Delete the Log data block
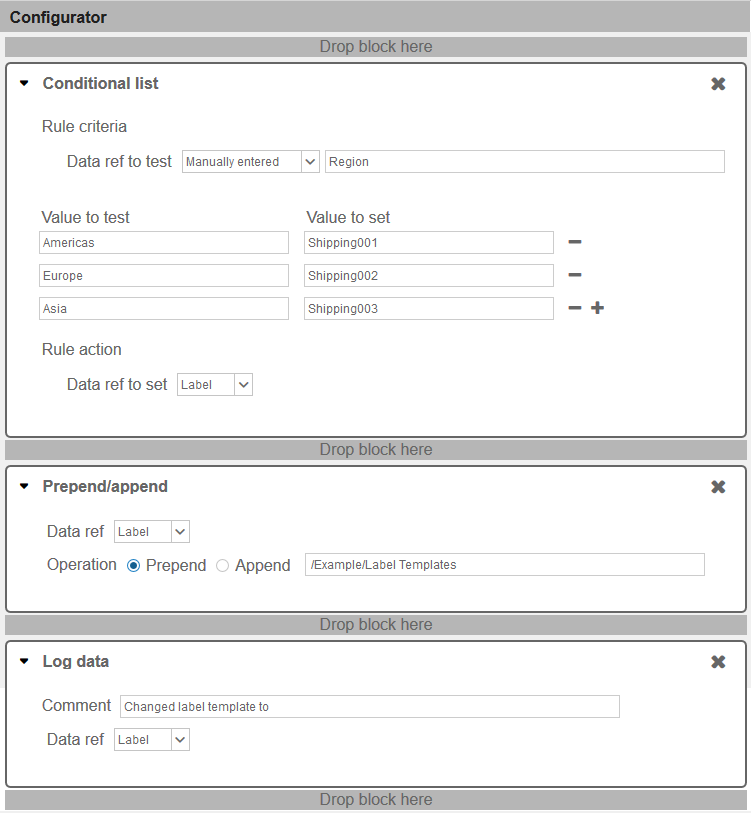The width and height of the screenshot is (751, 813). tap(718, 662)
